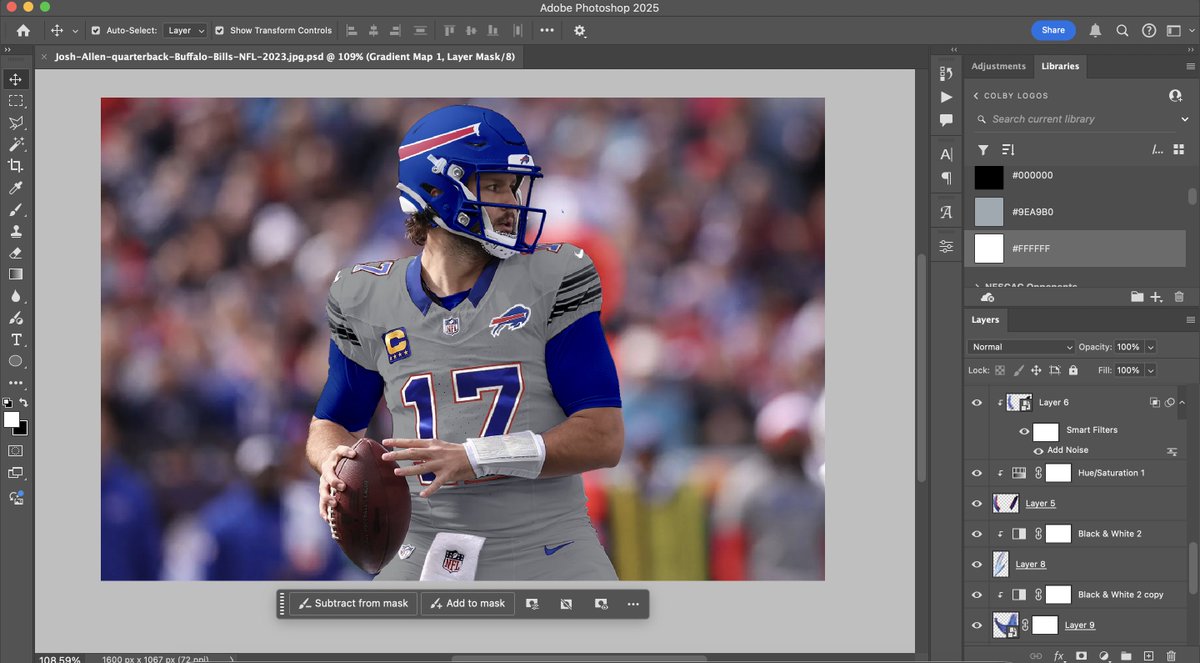The height and width of the screenshot is (663, 1200).
Task: Switch to the Libraries tab
Action: pyautogui.click(x=1060, y=66)
